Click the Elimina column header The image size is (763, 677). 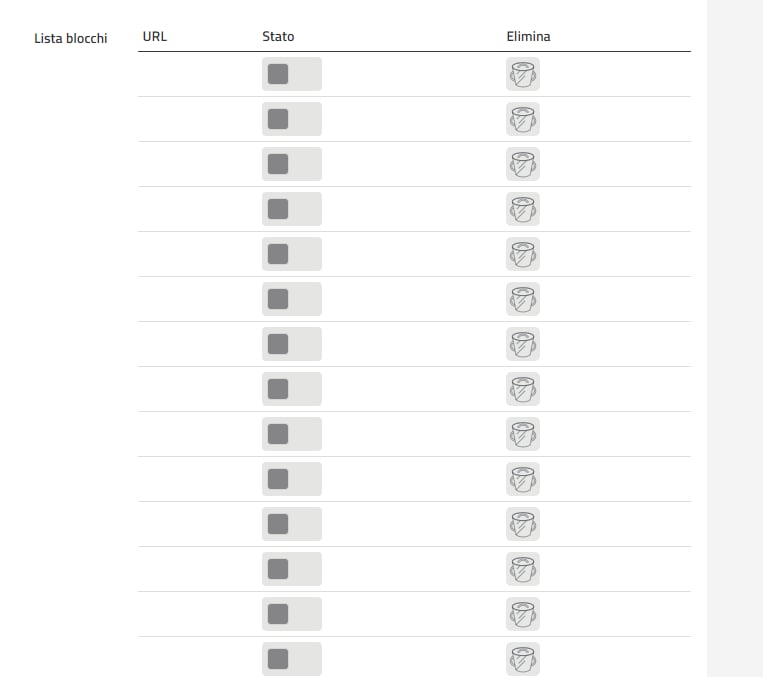[528, 37]
